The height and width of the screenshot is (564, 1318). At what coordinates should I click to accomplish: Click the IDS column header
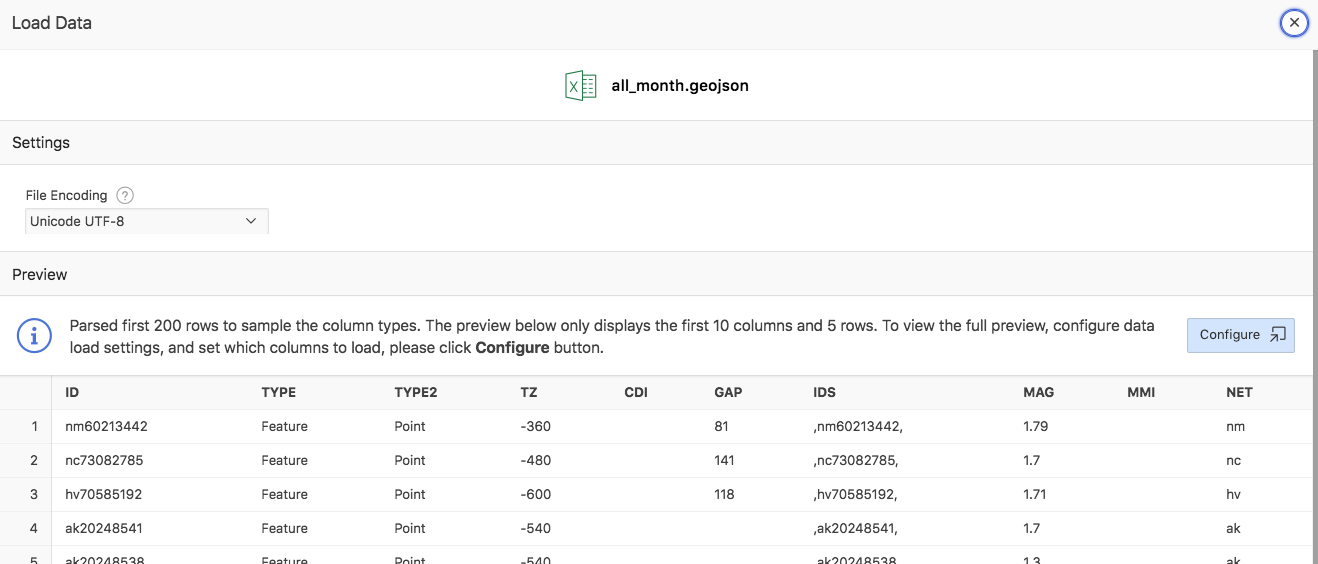click(825, 392)
